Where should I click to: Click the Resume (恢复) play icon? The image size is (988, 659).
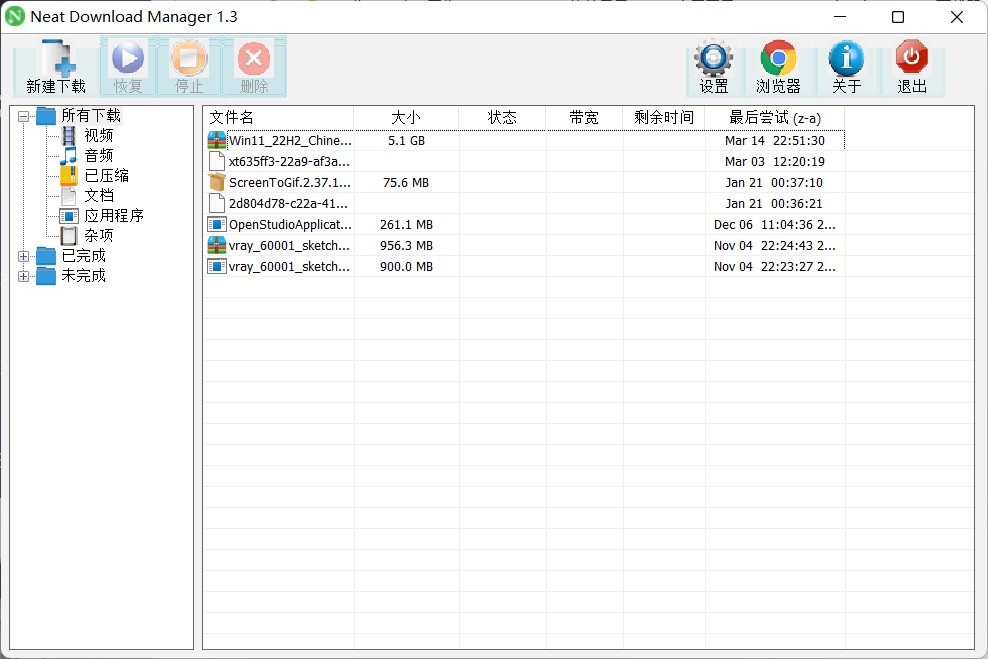pos(128,58)
